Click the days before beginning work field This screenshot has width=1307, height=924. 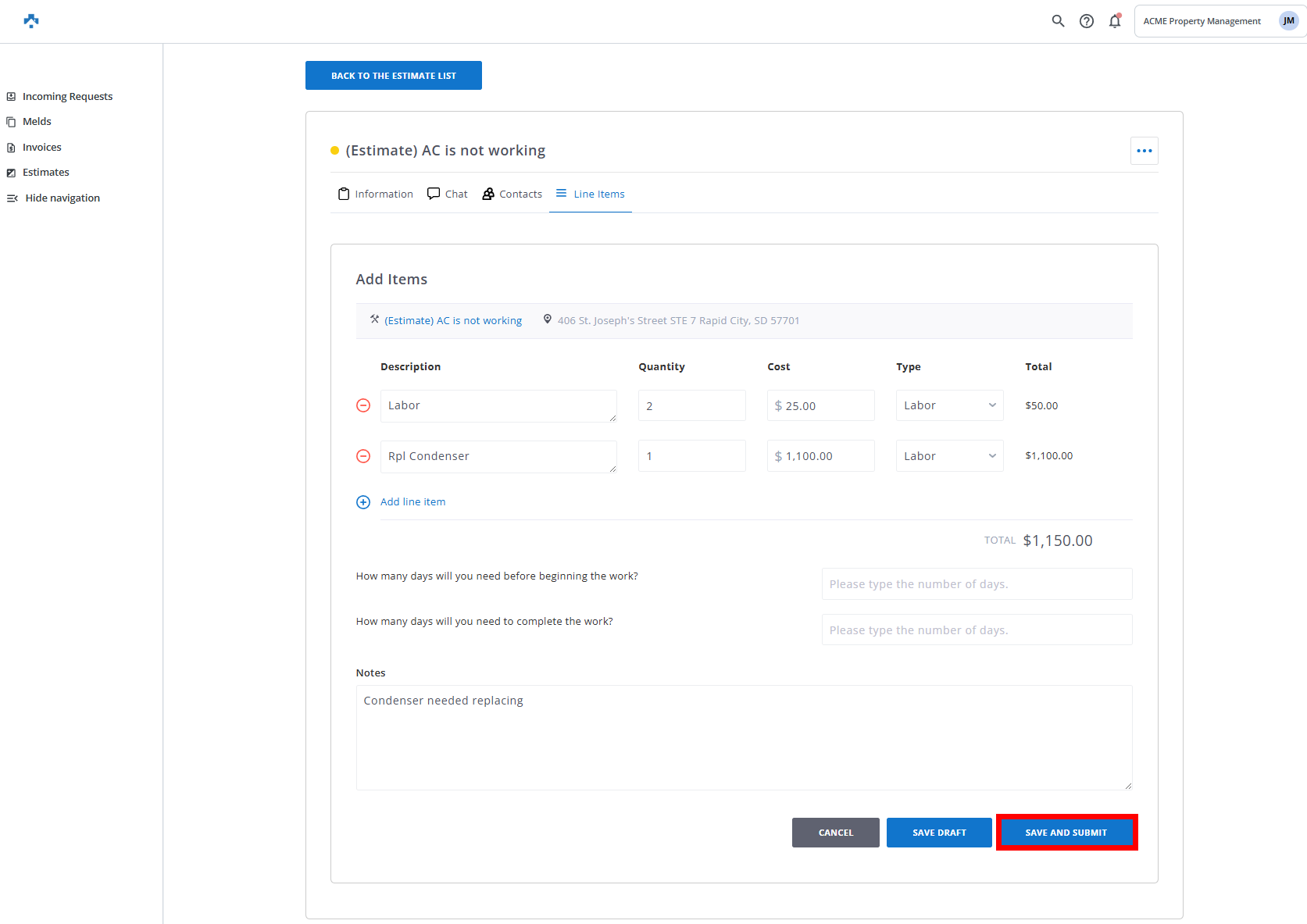(976, 584)
